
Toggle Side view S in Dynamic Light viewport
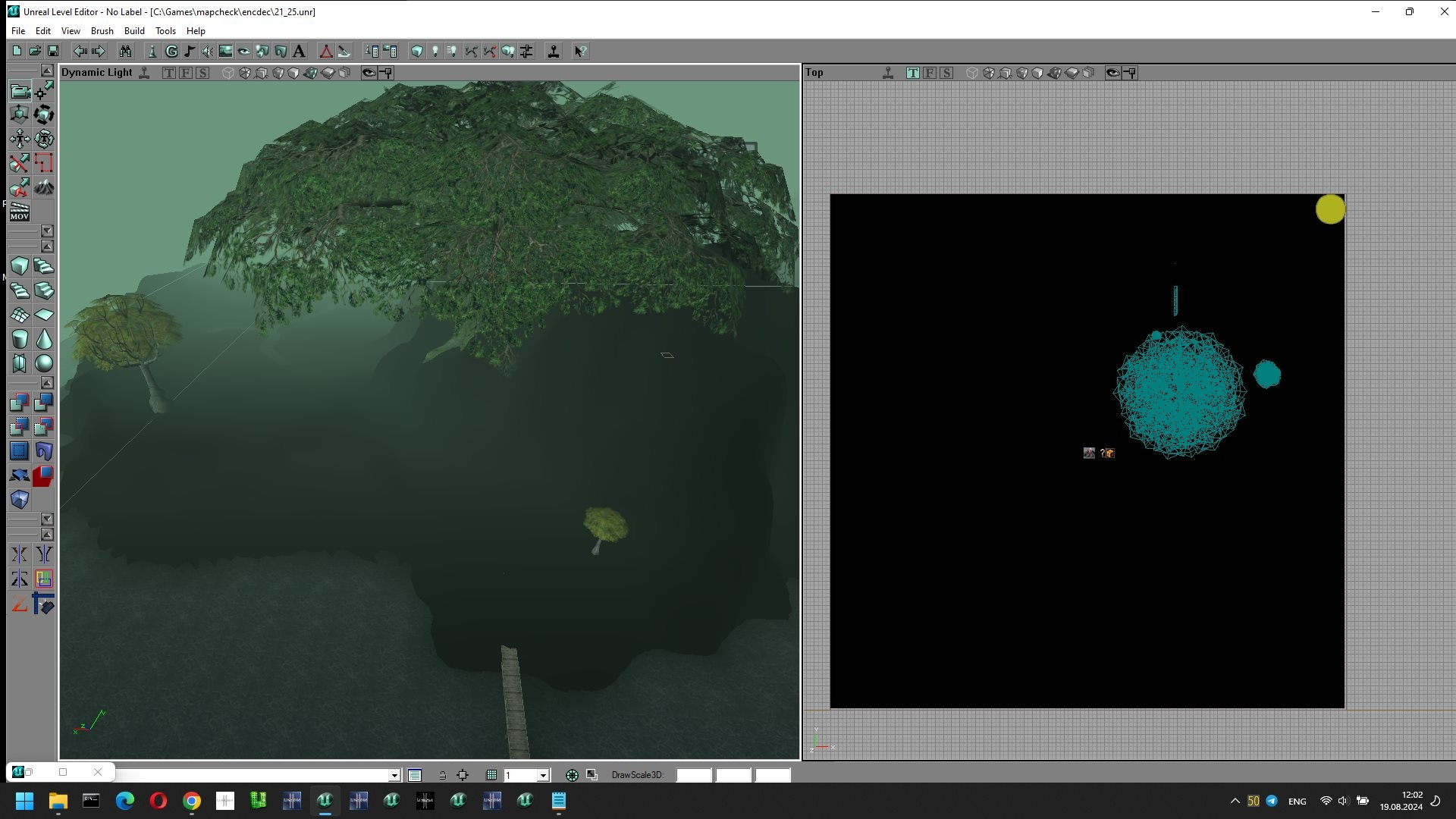(x=202, y=73)
